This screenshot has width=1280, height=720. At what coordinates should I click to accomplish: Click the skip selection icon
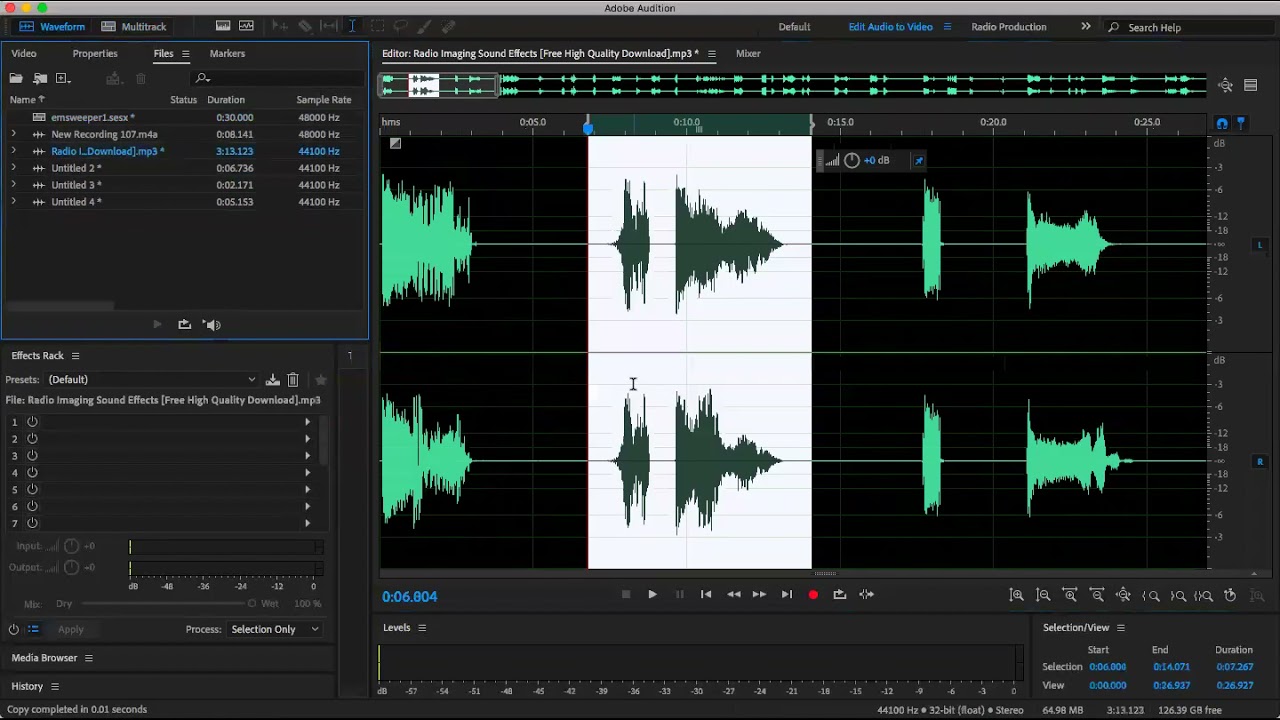pos(866,594)
